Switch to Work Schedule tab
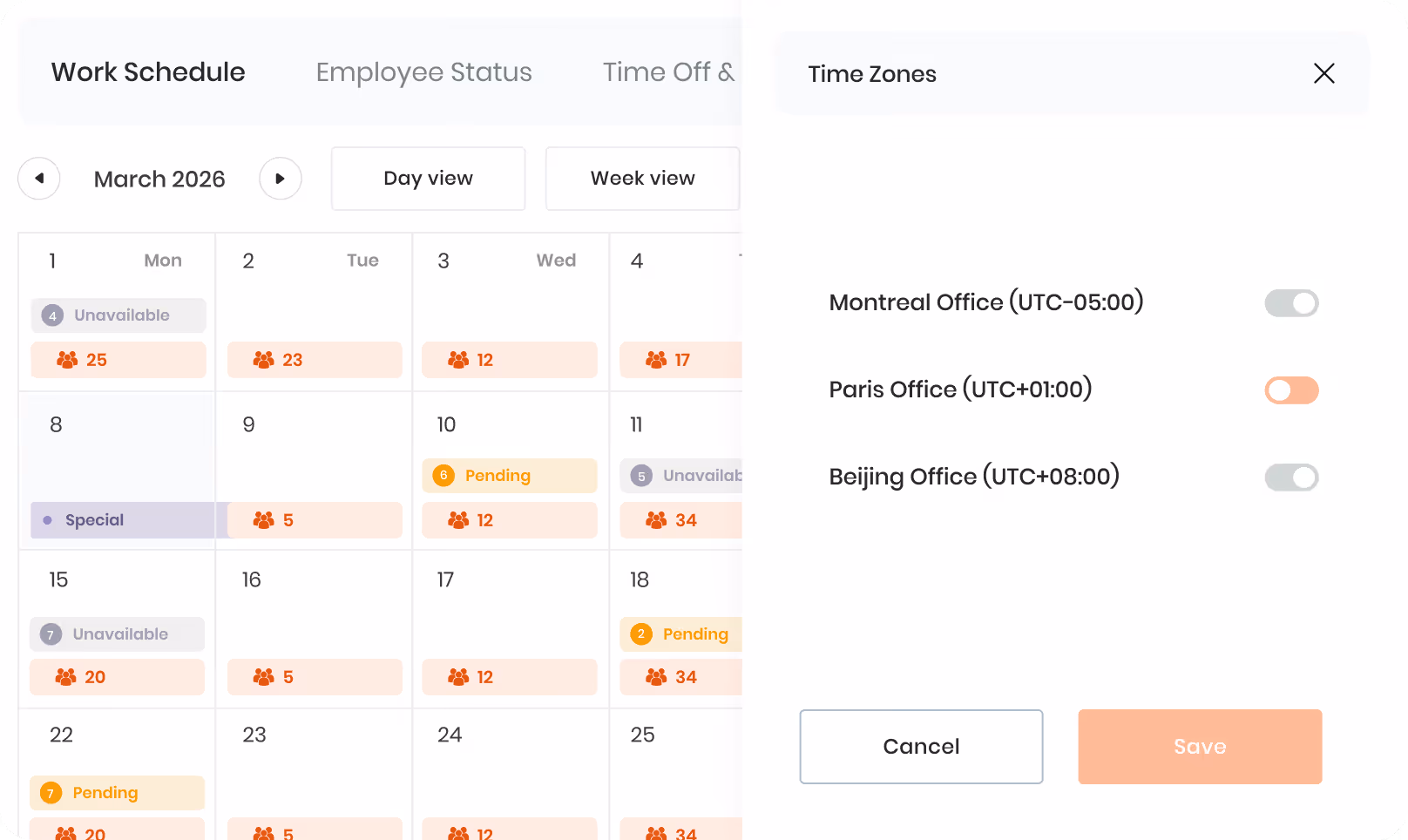This screenshot has height=840, width=1408. (148, 72)
